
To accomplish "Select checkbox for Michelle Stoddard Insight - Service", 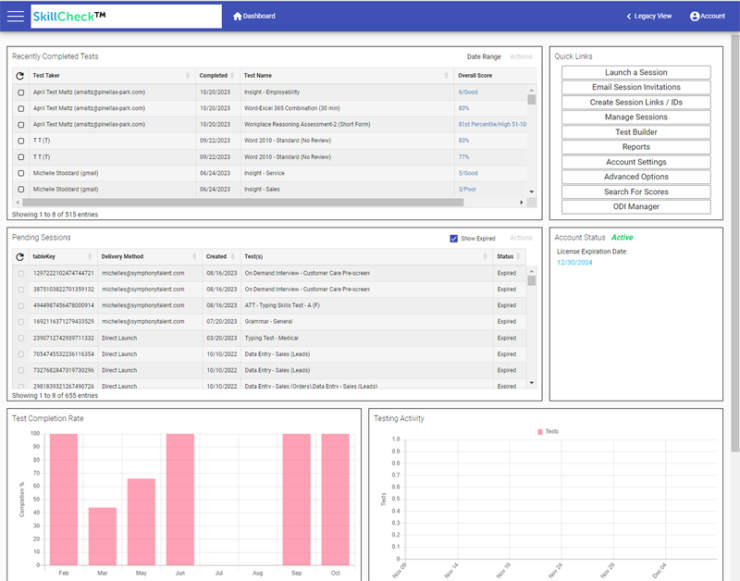I will [x=21, y=173].
